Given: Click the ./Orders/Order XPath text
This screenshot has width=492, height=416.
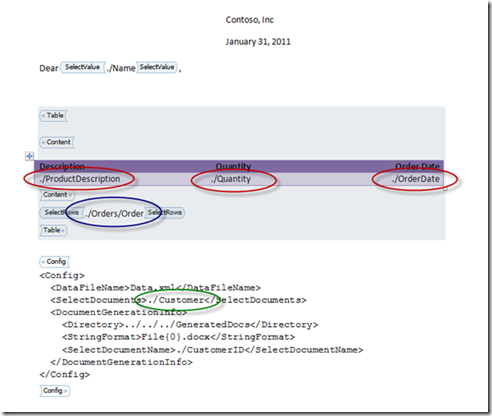Looking at the screenshot, I should click(x=114, y=213).
